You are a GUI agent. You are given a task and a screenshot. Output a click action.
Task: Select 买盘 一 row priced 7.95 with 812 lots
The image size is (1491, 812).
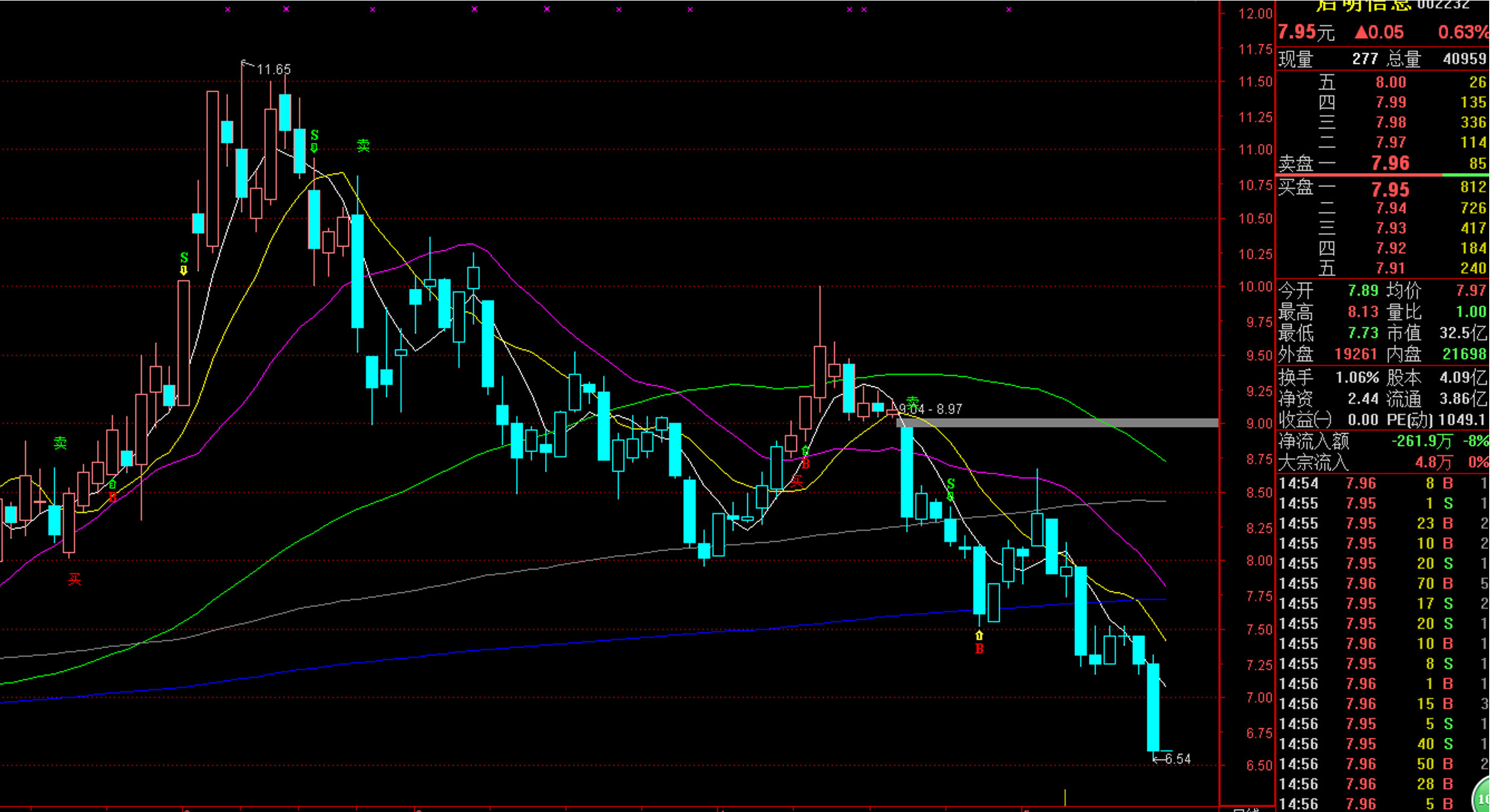pos(1383,189)
